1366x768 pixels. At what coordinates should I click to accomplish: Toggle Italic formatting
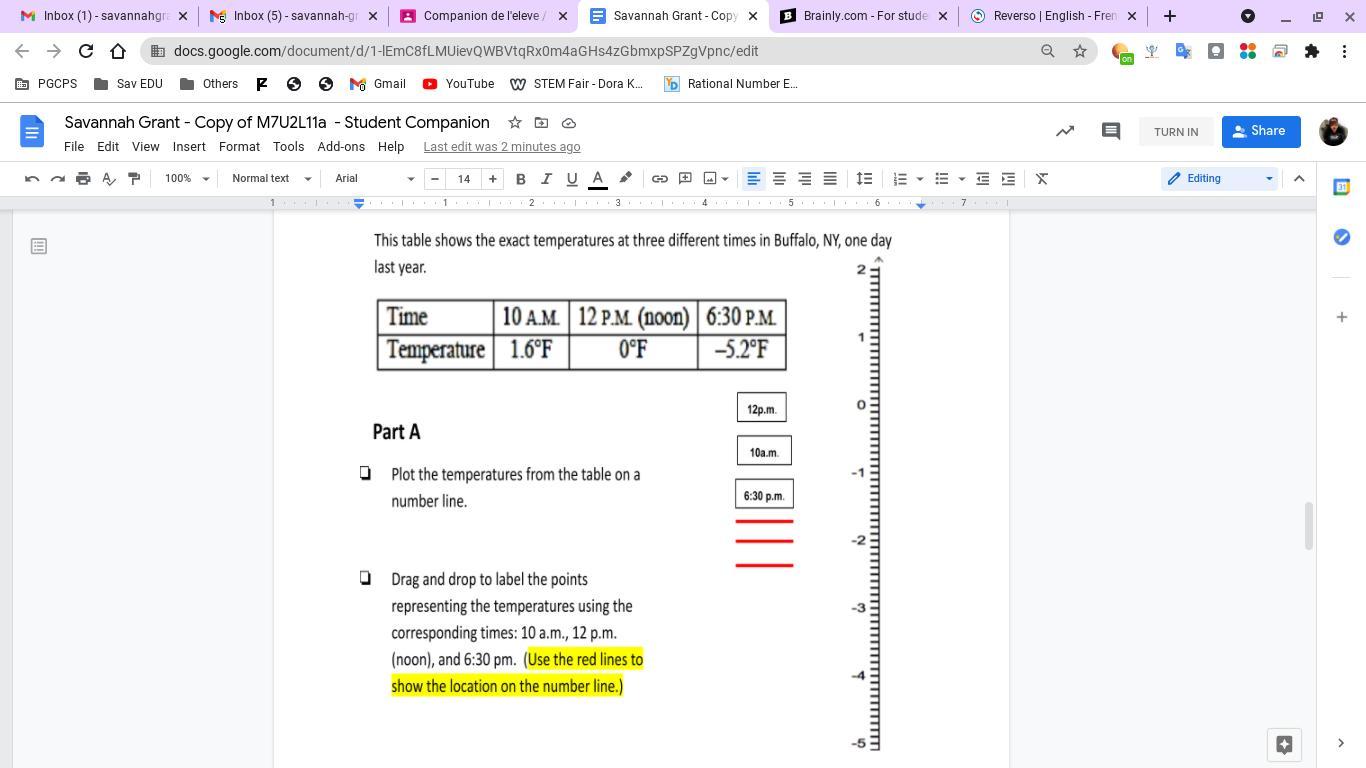click(x=546, y=179)
